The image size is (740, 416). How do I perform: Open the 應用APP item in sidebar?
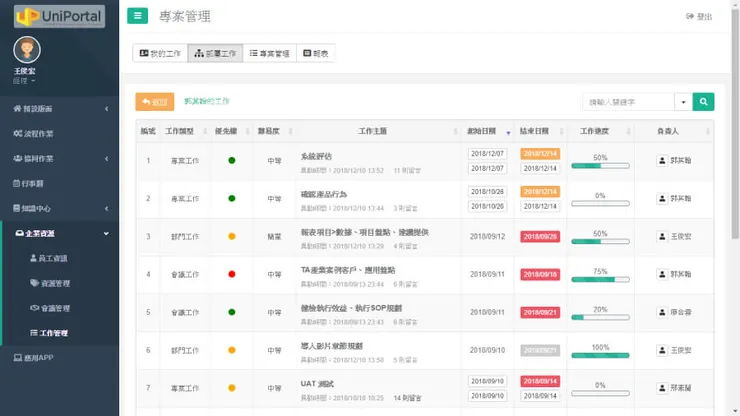click(x=34, y=358)
